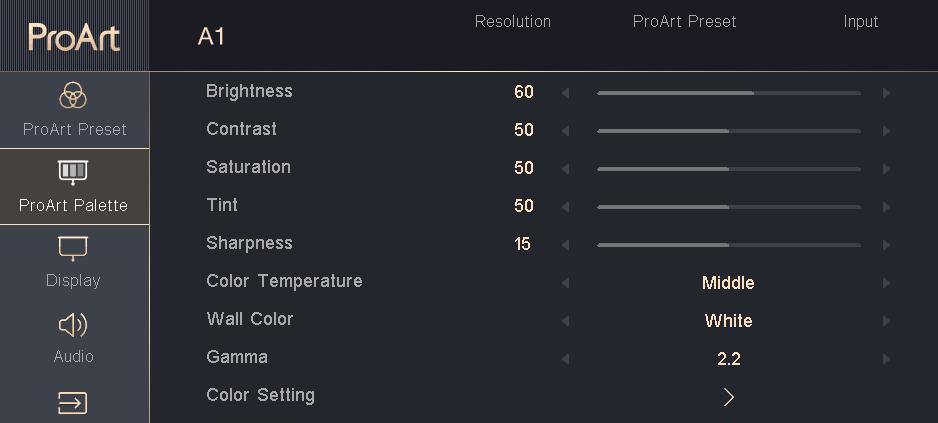The image size is (938, 423).
Task: Click the ProArt logo
Action: (x=74, y=37)
